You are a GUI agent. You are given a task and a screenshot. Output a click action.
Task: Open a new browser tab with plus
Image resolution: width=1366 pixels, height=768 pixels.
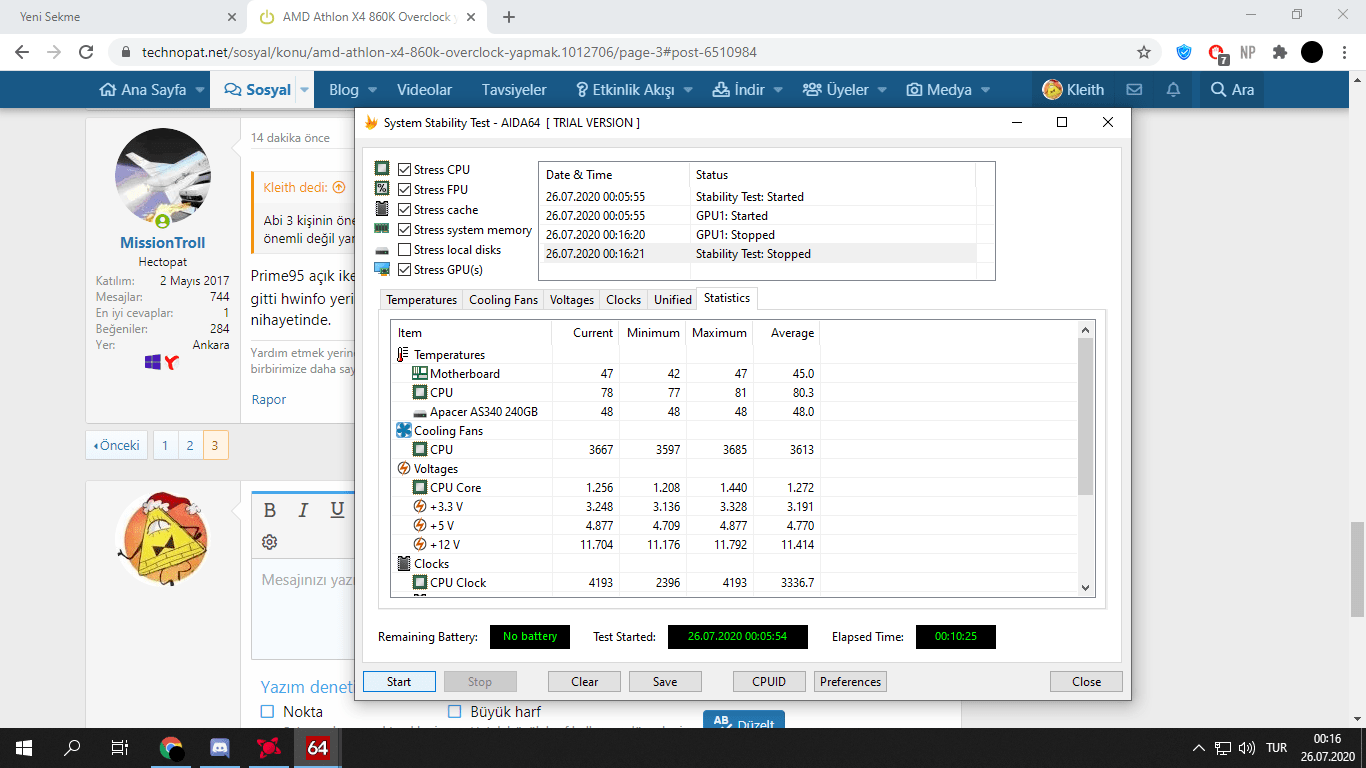[509, 17]
